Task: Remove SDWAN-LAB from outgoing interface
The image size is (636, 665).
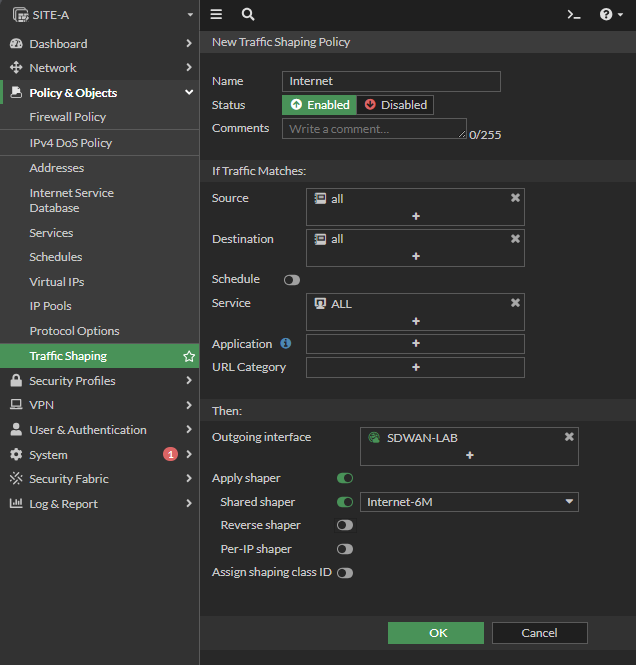Action: (569, 437)
